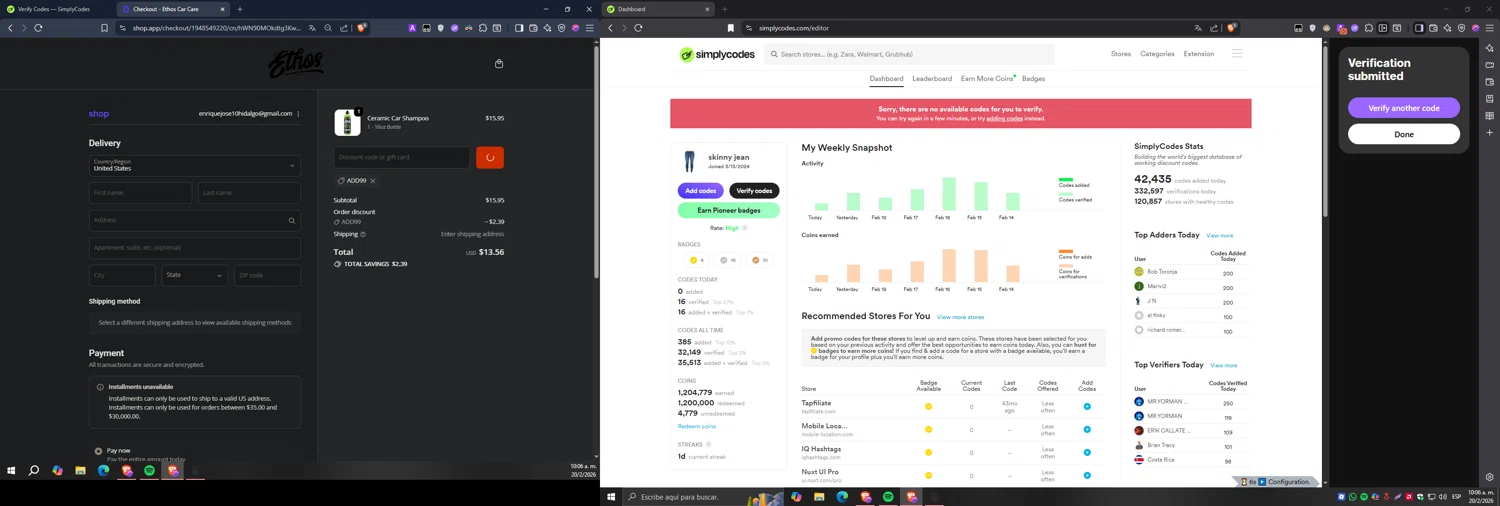1500x506 pixels.
Task: Click the SimplyCodes logo
Action: coord(715,55)
